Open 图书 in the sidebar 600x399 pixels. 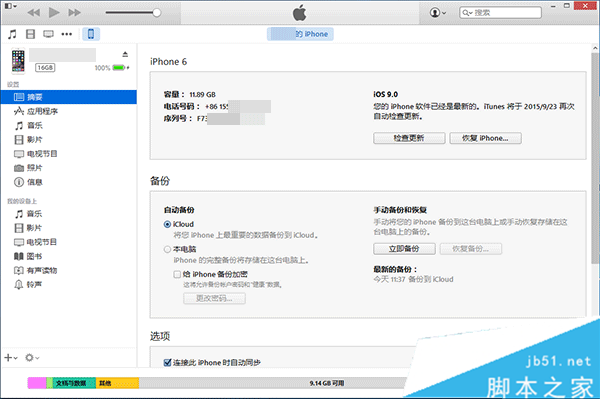tap(68, 256)
